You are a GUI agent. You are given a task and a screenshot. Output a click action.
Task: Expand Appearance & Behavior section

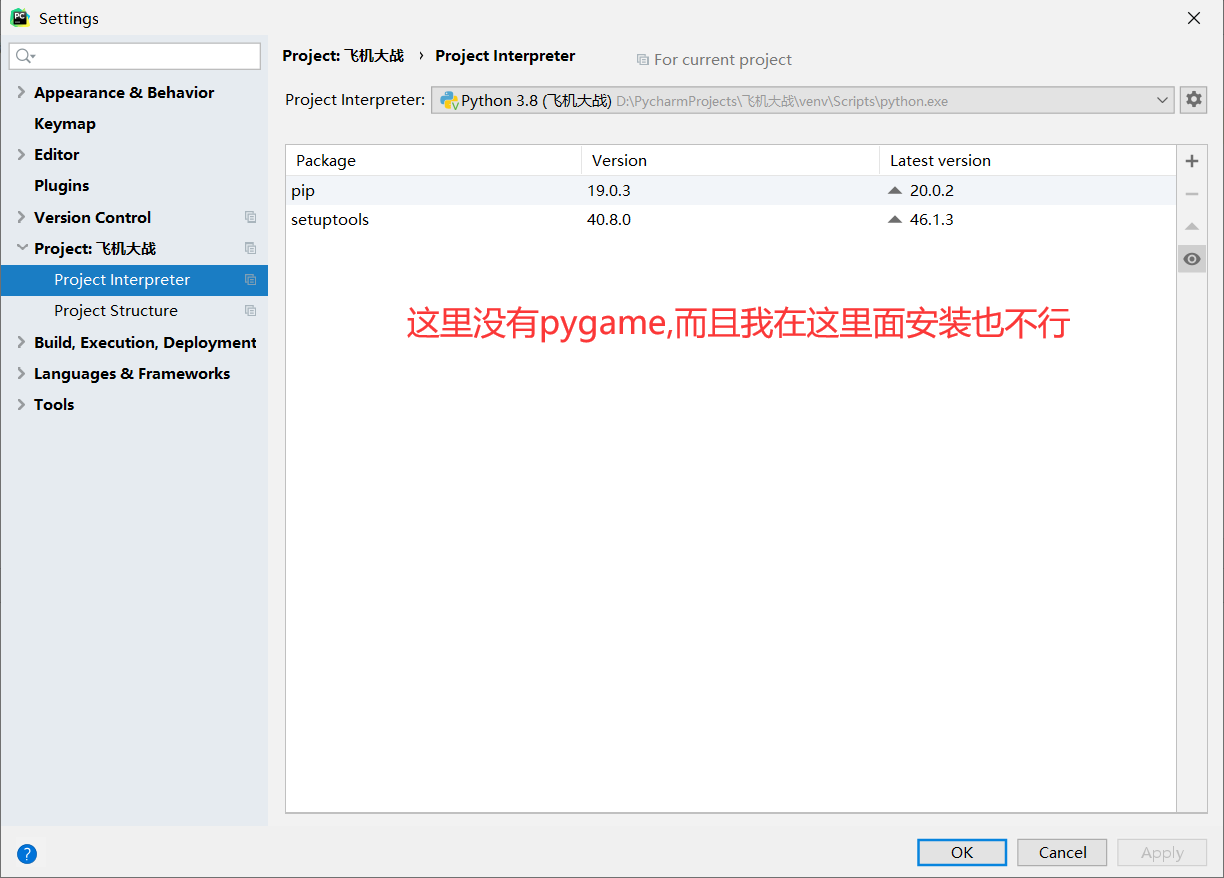(x=21, y=92)
